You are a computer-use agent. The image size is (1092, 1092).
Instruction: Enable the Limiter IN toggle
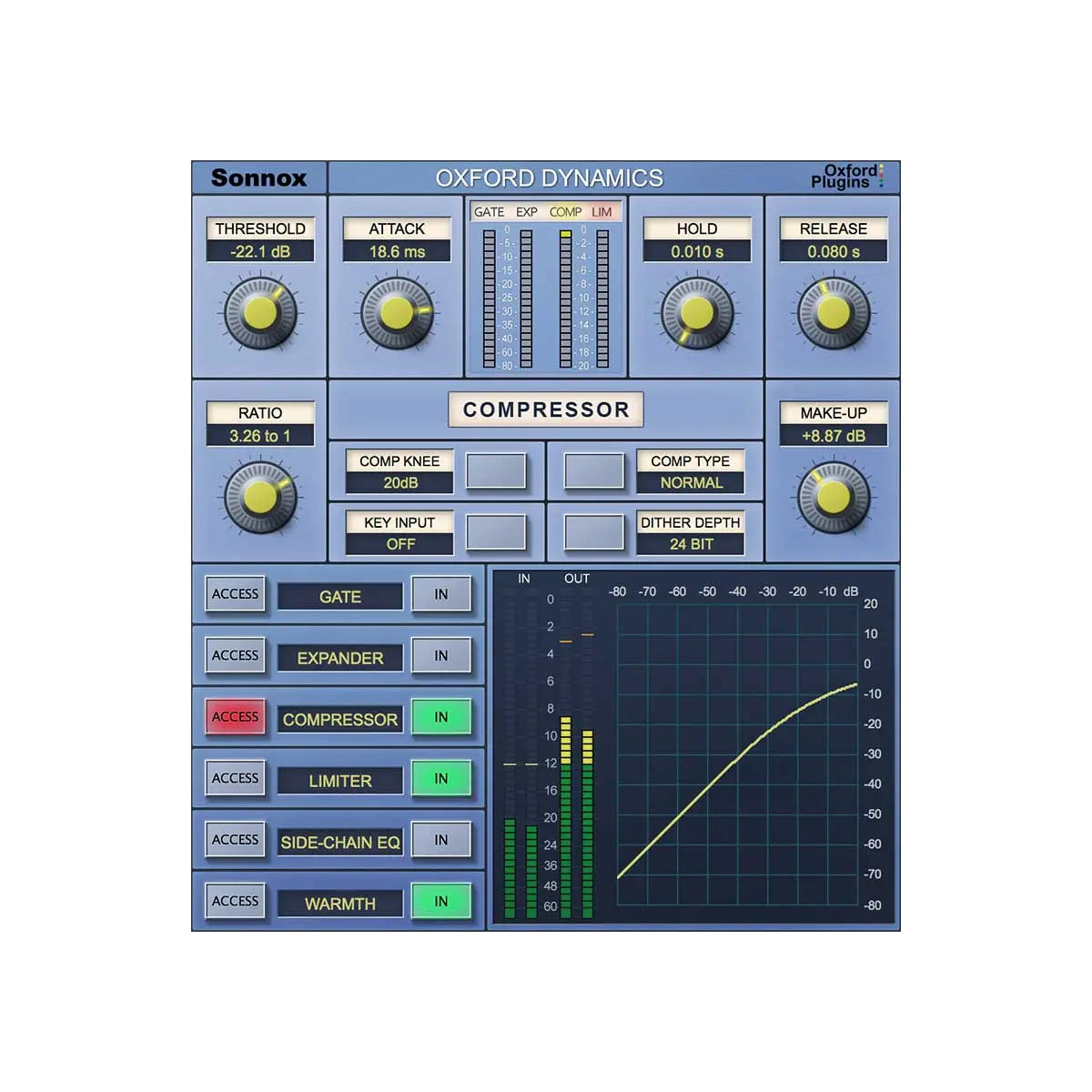point(440,778)
